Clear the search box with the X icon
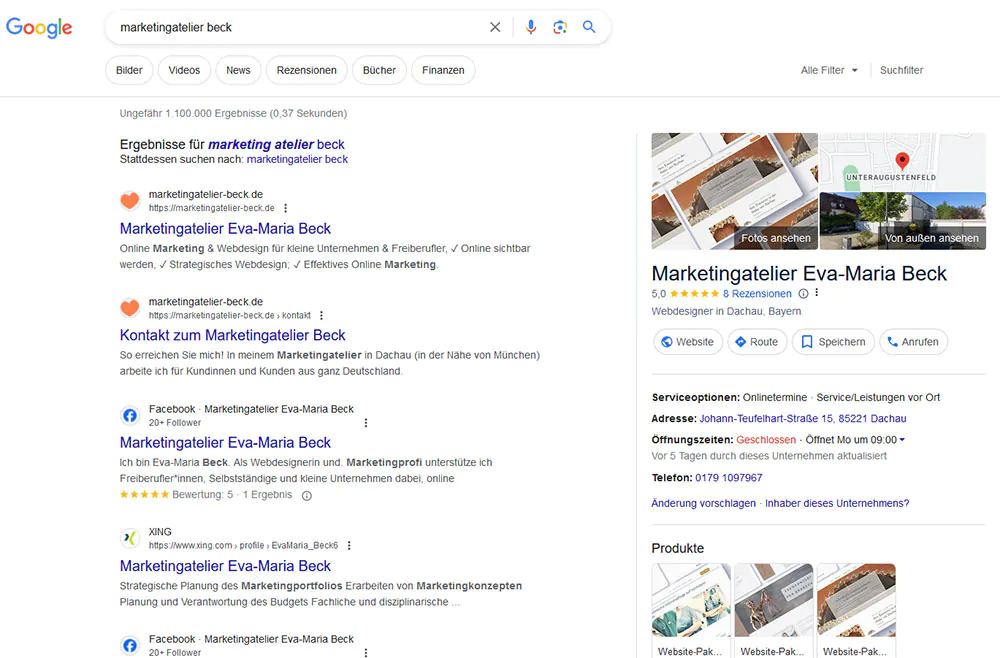The image size is (1000, 658). click(x=495, y=27)
